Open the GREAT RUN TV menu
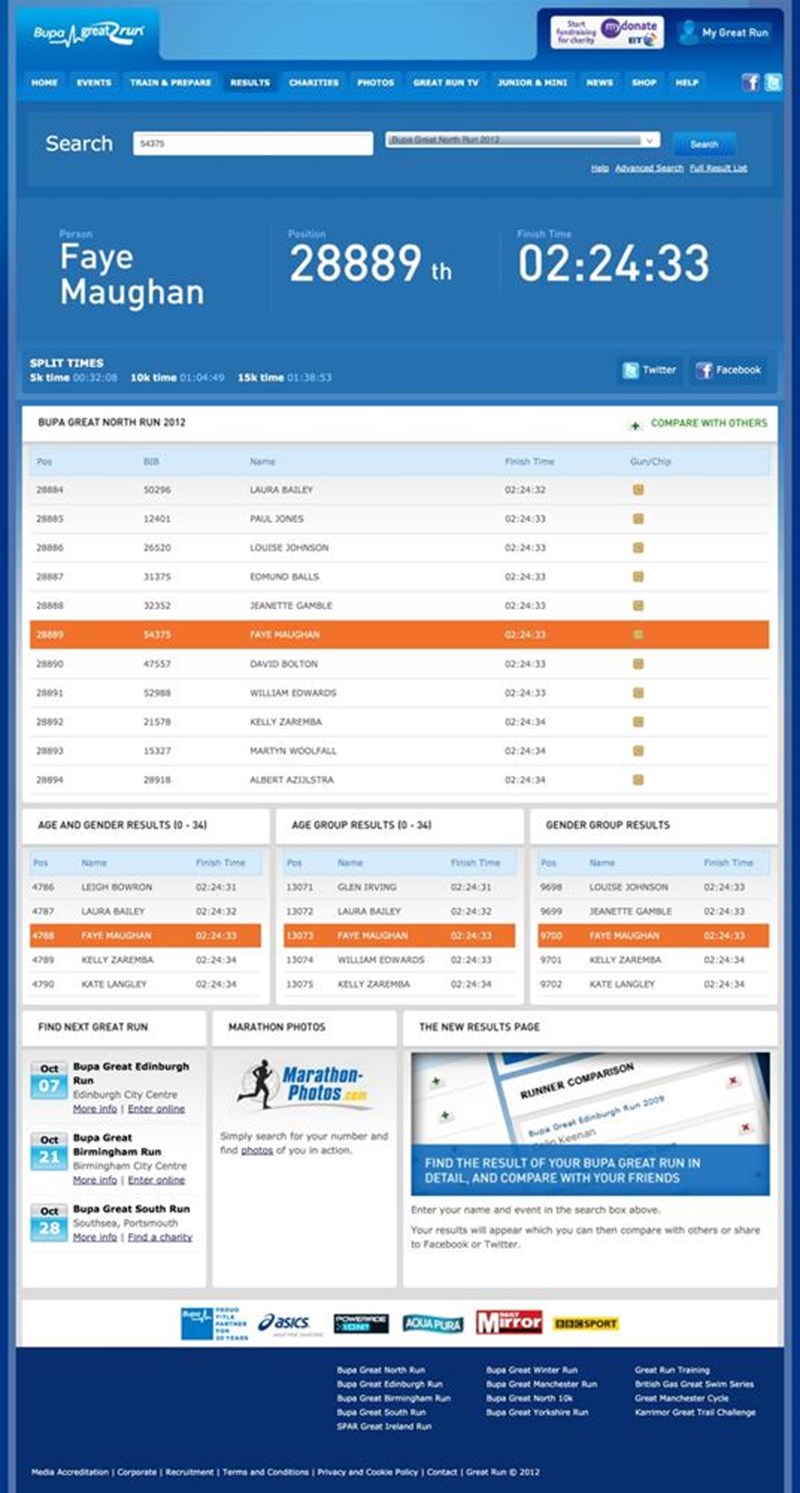The image size is (800, 1493). pos(446,83)
